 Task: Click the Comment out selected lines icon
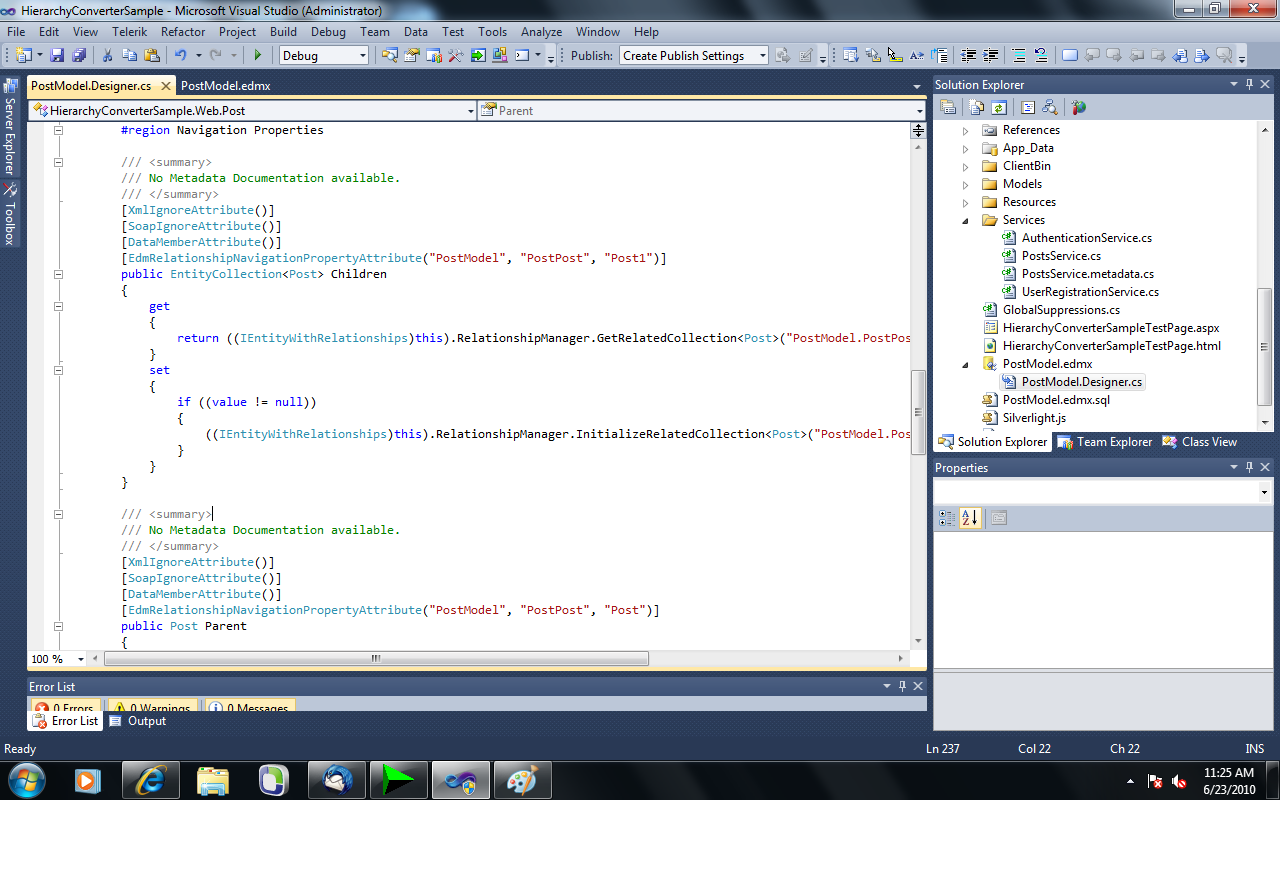click(x=1019, y=55)
